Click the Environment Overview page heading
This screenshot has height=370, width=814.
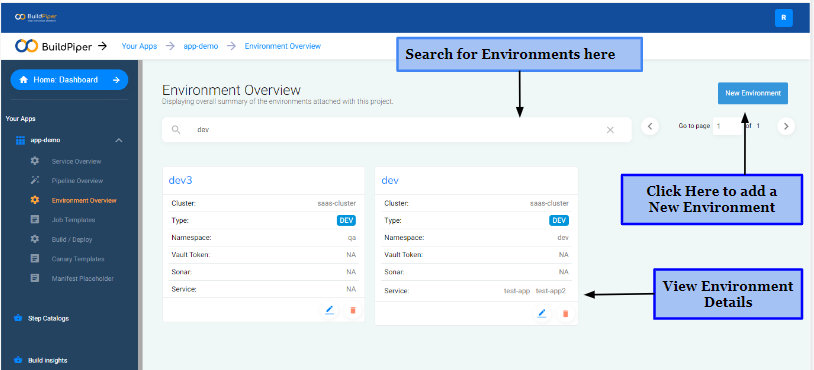click(x=231, y=90)
